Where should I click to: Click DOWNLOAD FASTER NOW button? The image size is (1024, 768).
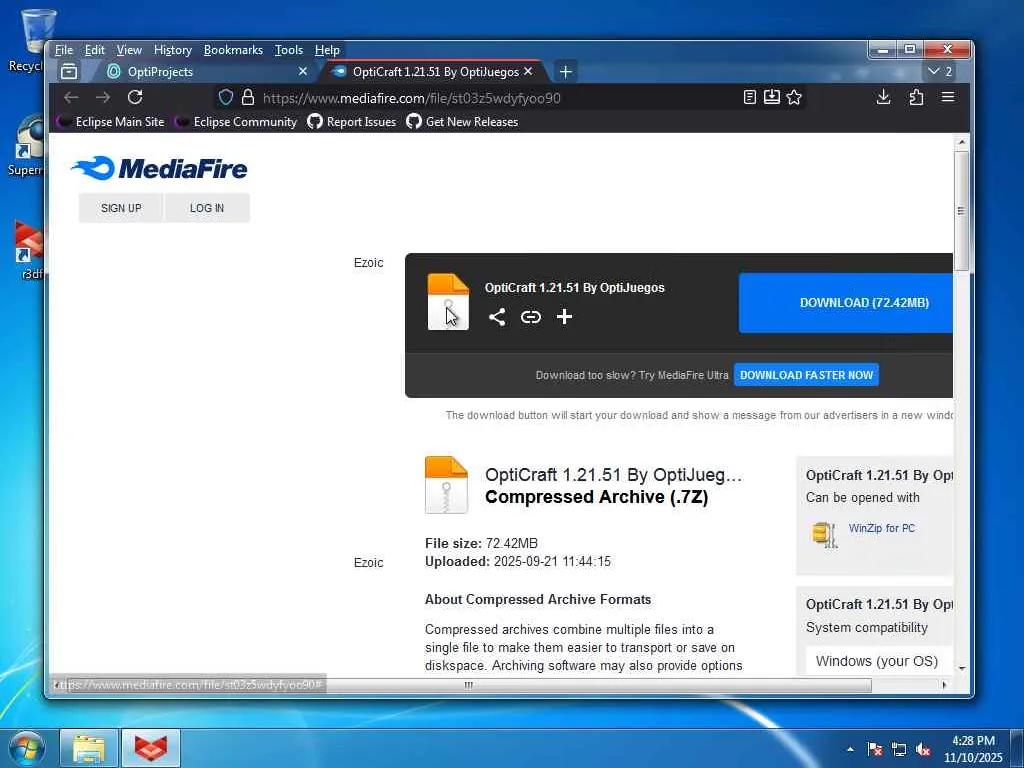click(806, 375)
